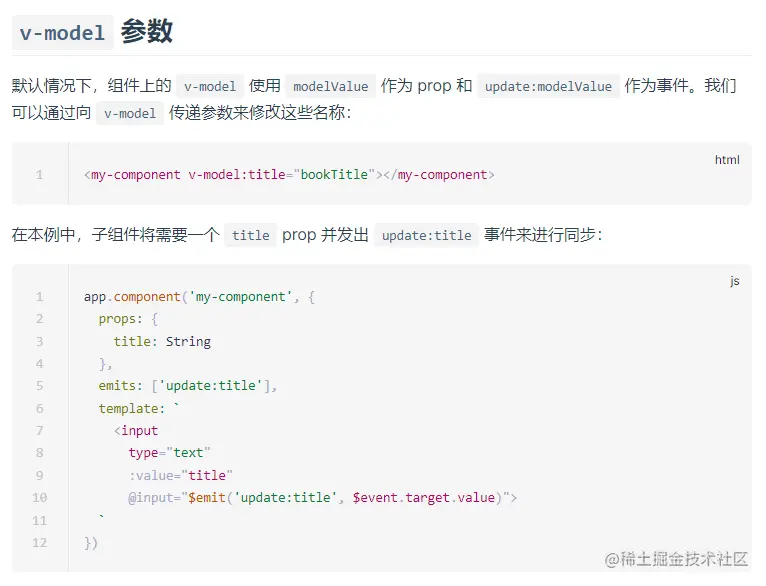The height and width of the screenshot is (586, 766).
Task: Click the 'props: {' code line
Action: [x=128, y=319]
